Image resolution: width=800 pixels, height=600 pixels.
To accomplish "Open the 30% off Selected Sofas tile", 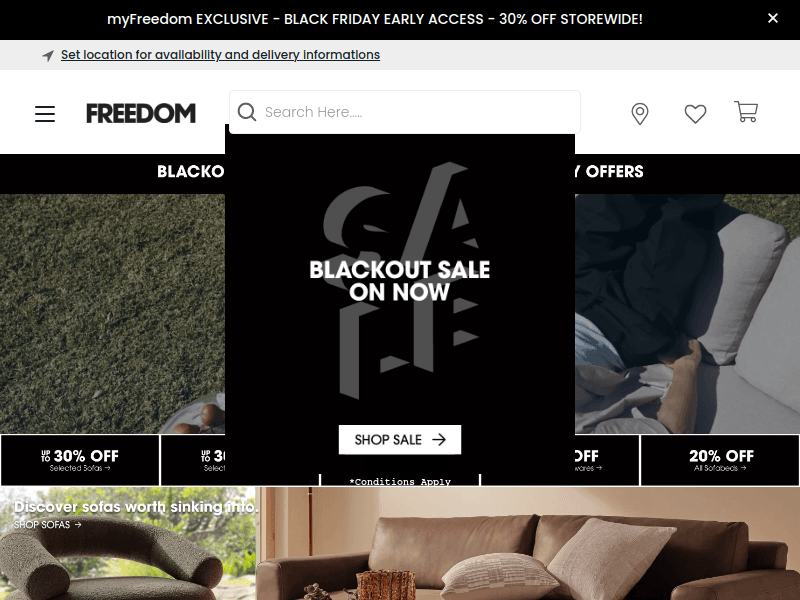I will [x=80, y=460].
